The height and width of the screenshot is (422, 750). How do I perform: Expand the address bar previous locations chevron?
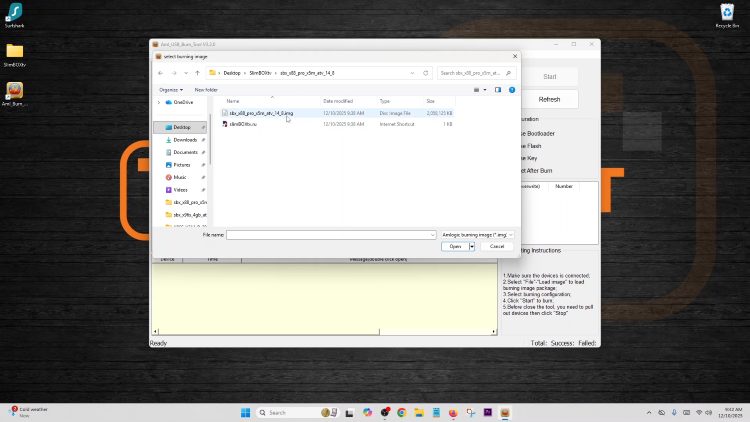(x=412, y=73)
